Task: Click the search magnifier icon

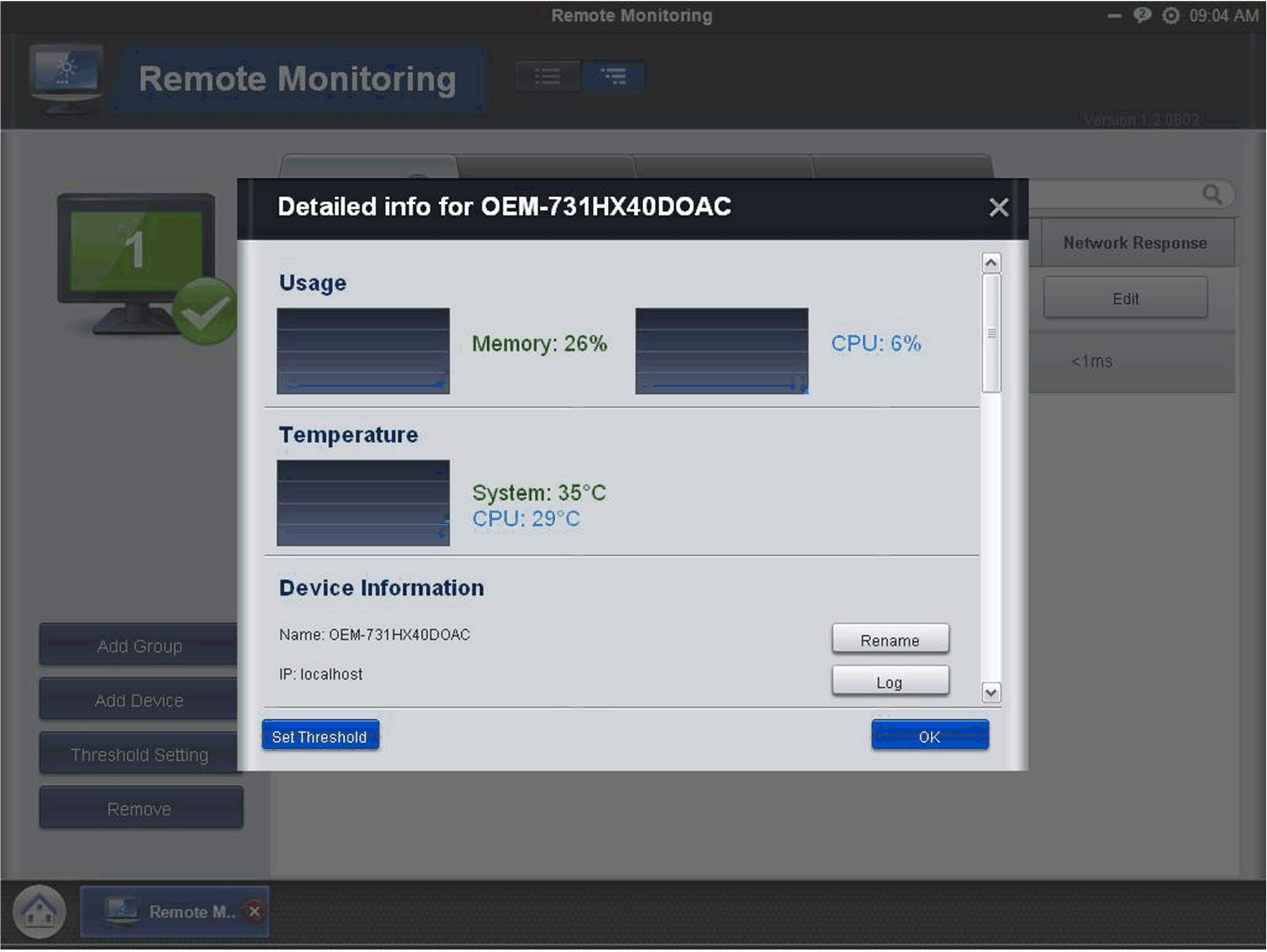Action: (x=1212, y=194)
